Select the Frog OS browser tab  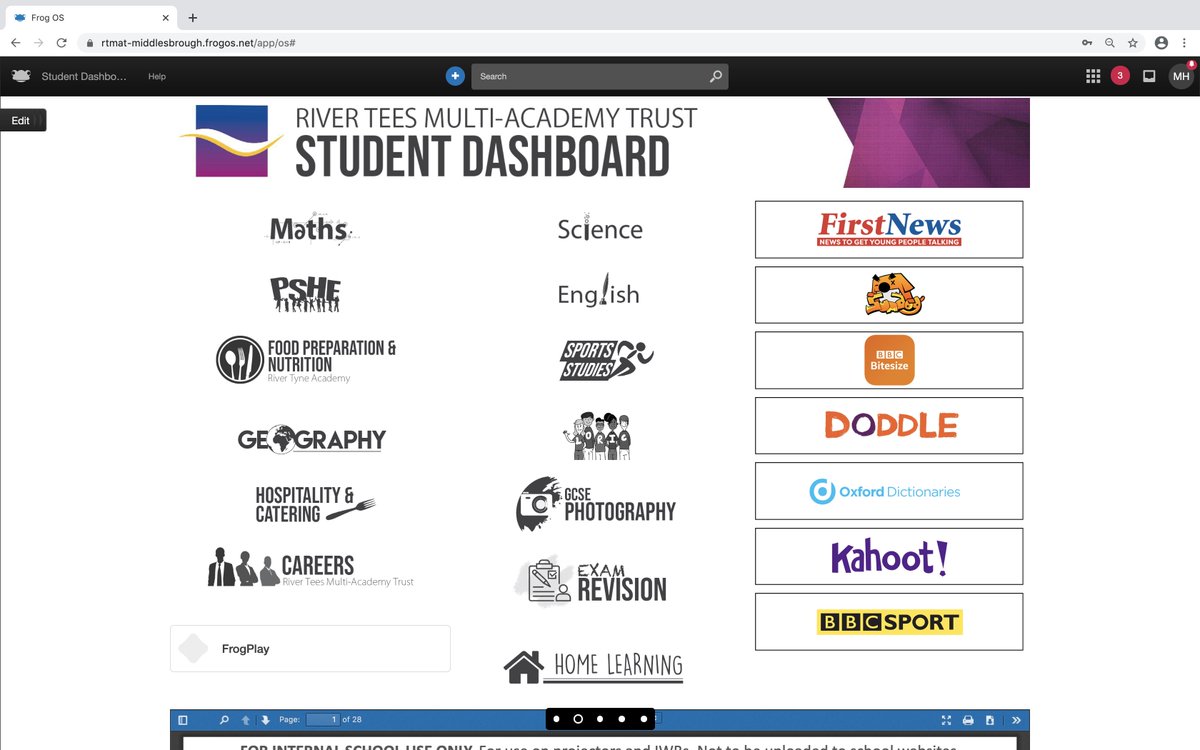tap(90, 18)
